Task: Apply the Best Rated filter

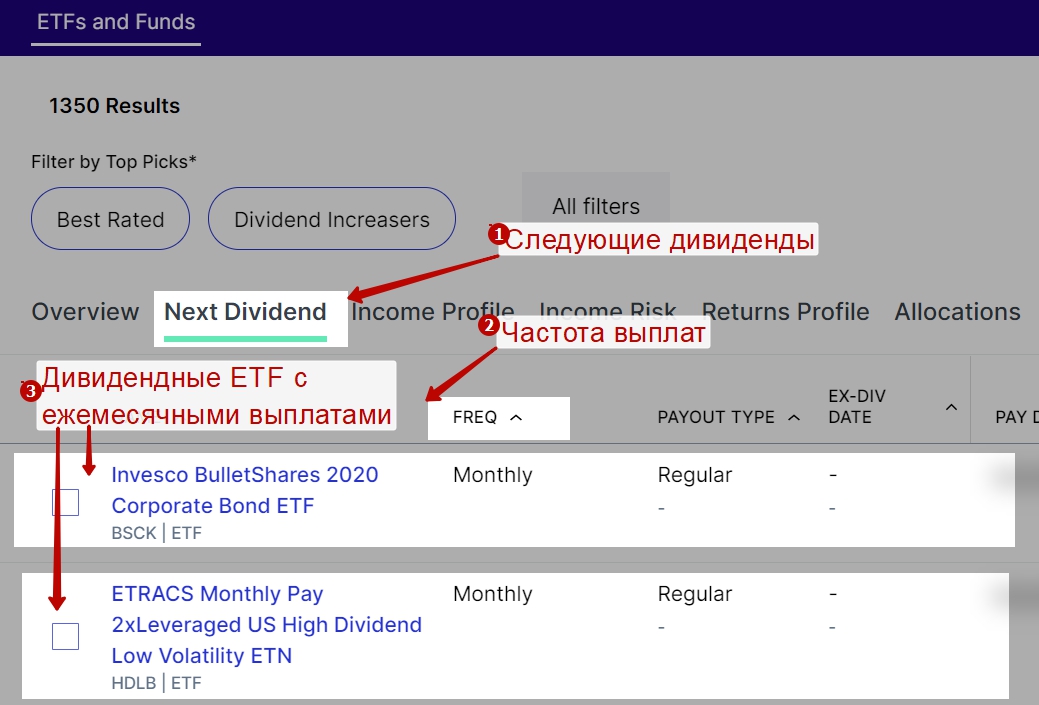Action: (x=110, y=219)
